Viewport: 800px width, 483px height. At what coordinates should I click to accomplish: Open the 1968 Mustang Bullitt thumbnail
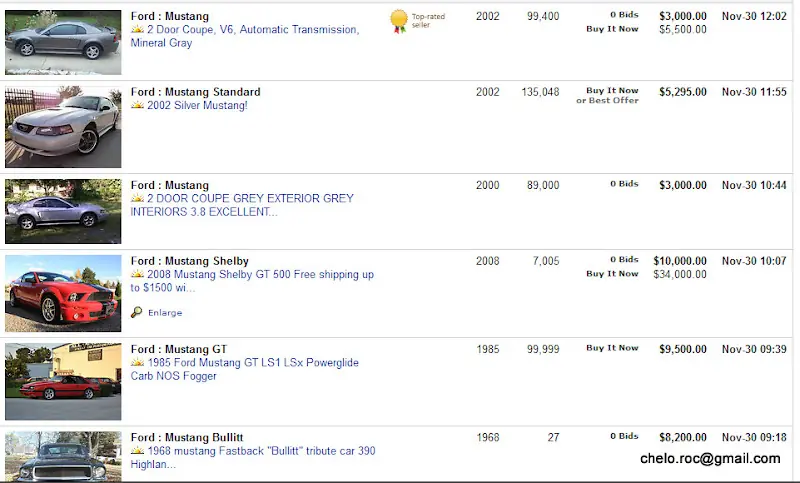pyautogui.click(x=63, y=458)
